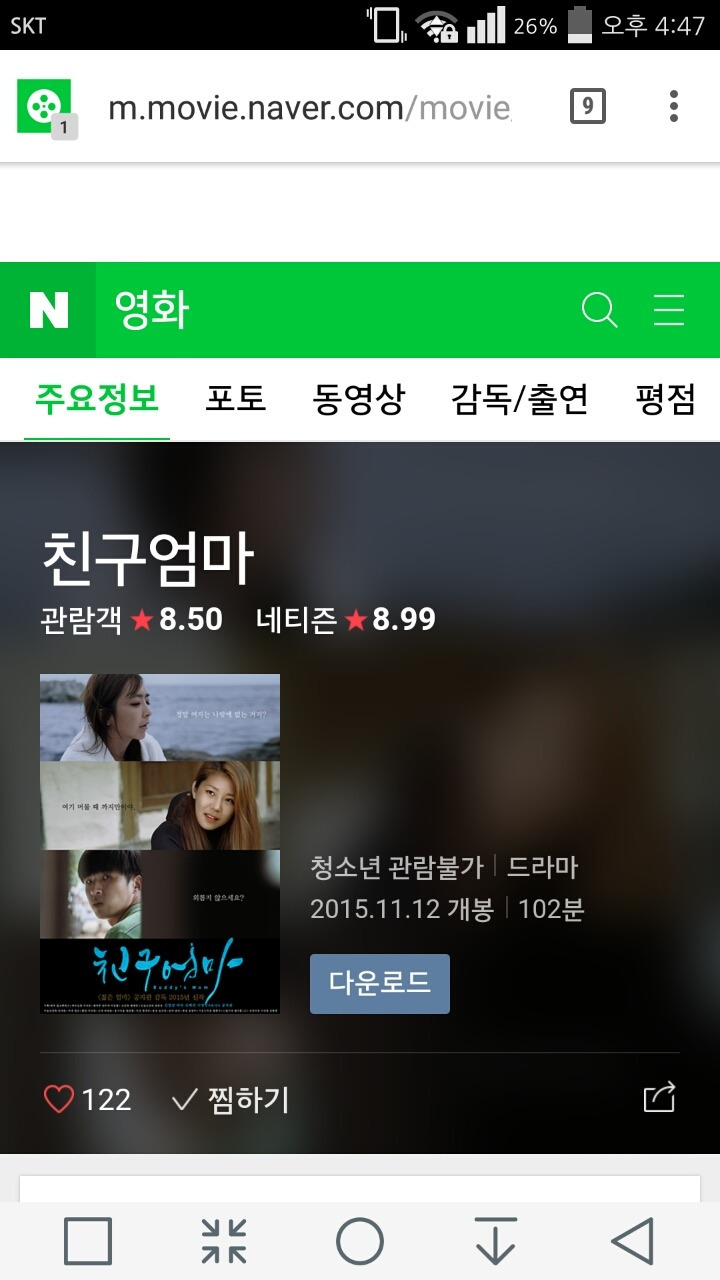The height and width of the screenshot is (1280, 720).
Task: Tap the green Naver N logo
Action: [48, 310]
